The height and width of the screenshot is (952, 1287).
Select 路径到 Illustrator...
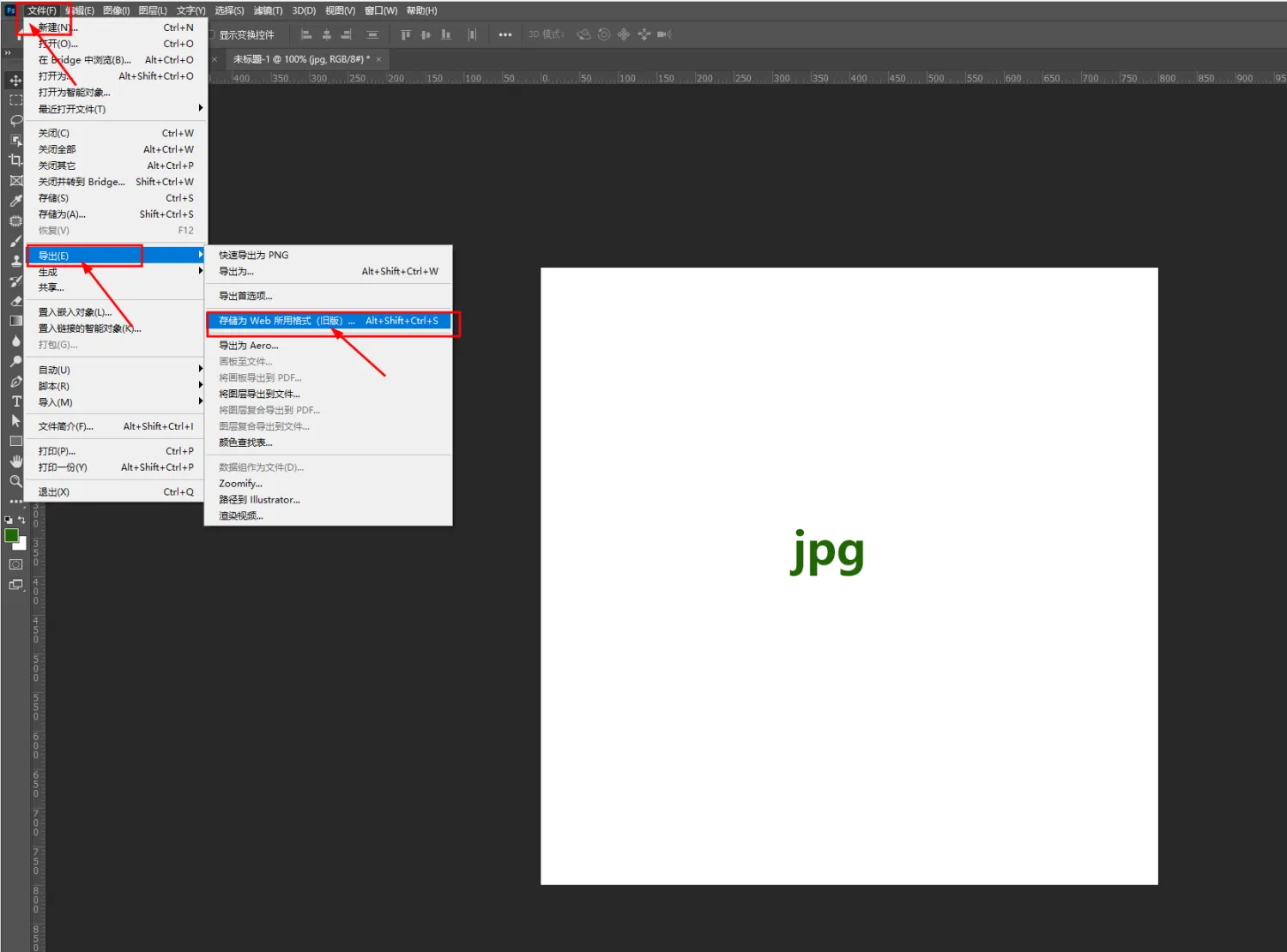(x=329, y=500)
